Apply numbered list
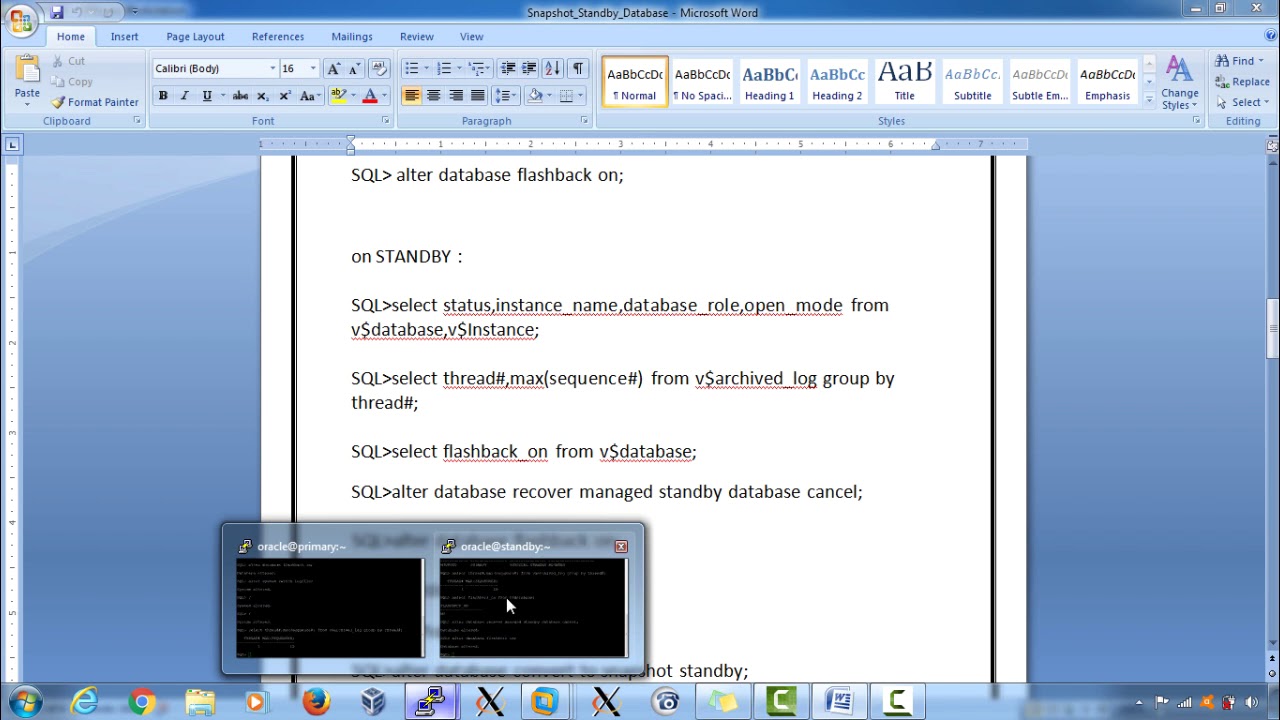This screenshot has width=1280, height=720. (444, 68)
